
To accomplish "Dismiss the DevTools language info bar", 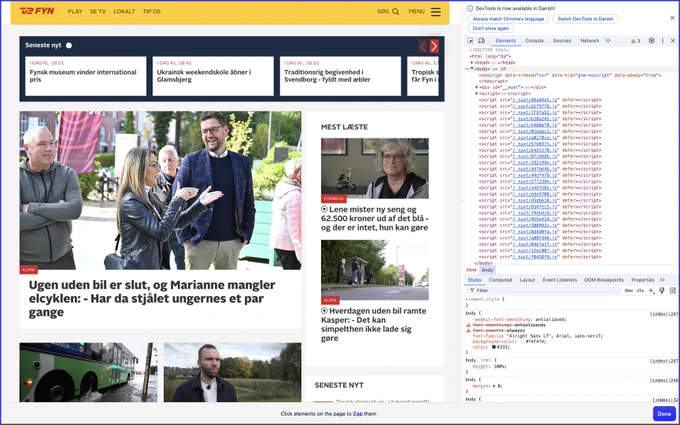I will [673, 18].
